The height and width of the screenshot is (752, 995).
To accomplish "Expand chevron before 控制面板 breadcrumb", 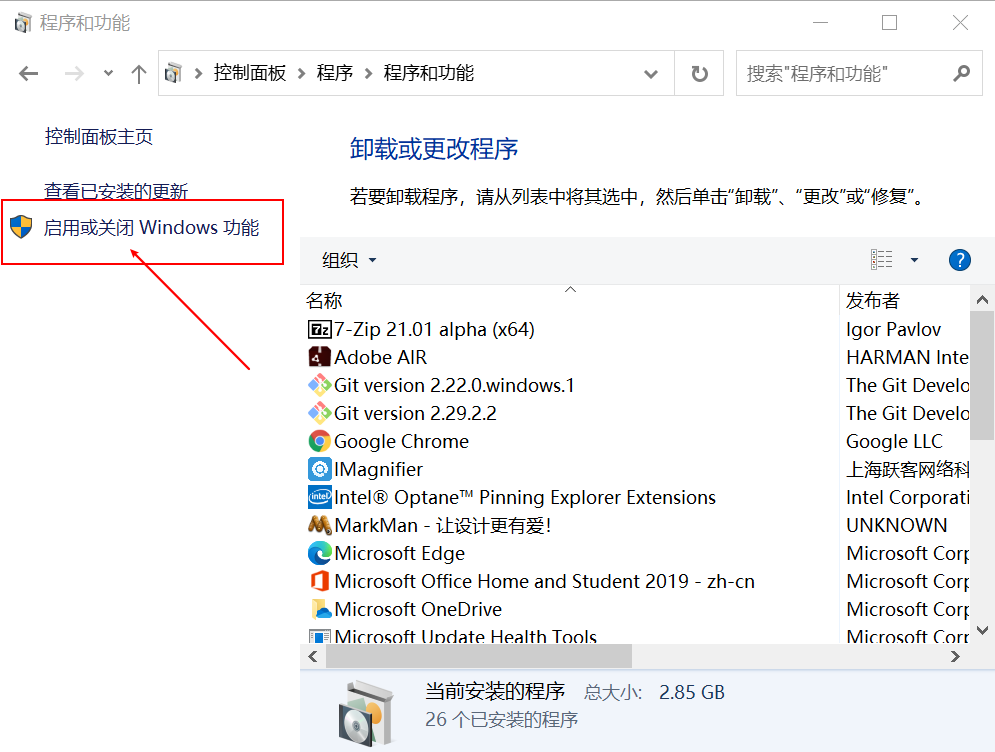I will (199, 74).
